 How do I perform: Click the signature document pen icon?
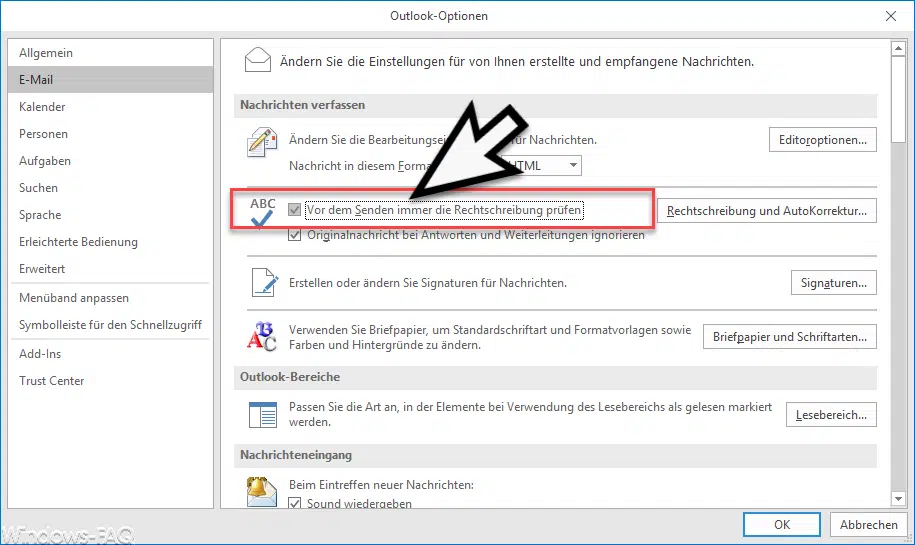(264, 282)
